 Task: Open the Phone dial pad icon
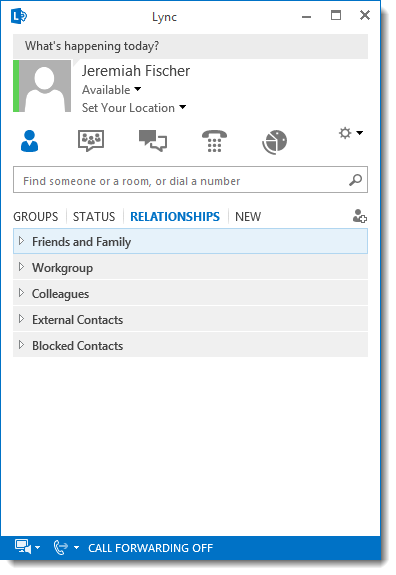[214, 141]
